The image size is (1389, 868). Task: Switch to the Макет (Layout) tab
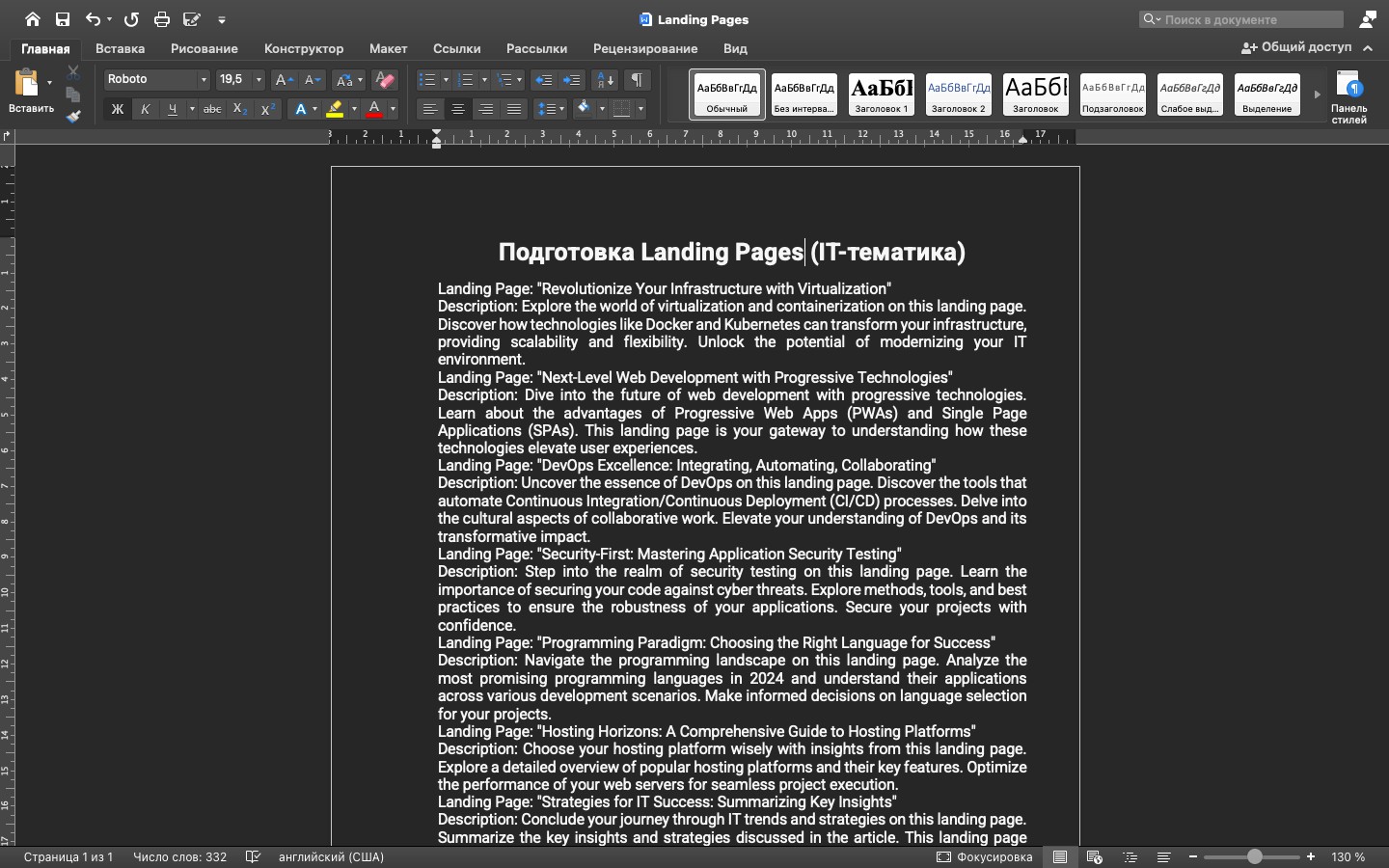(389, 48)
